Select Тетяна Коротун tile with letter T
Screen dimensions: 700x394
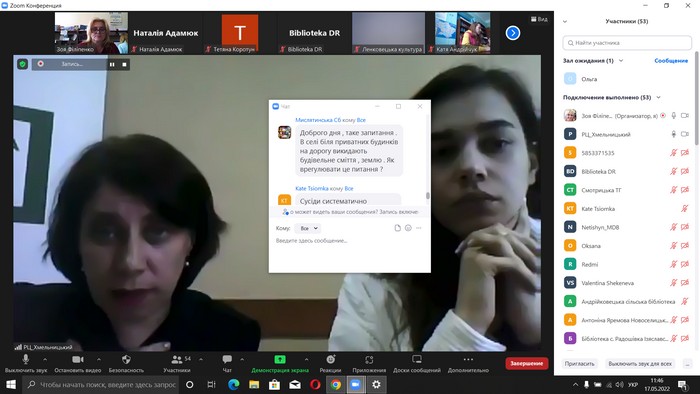pyautogui.click(x=240, y=33)
